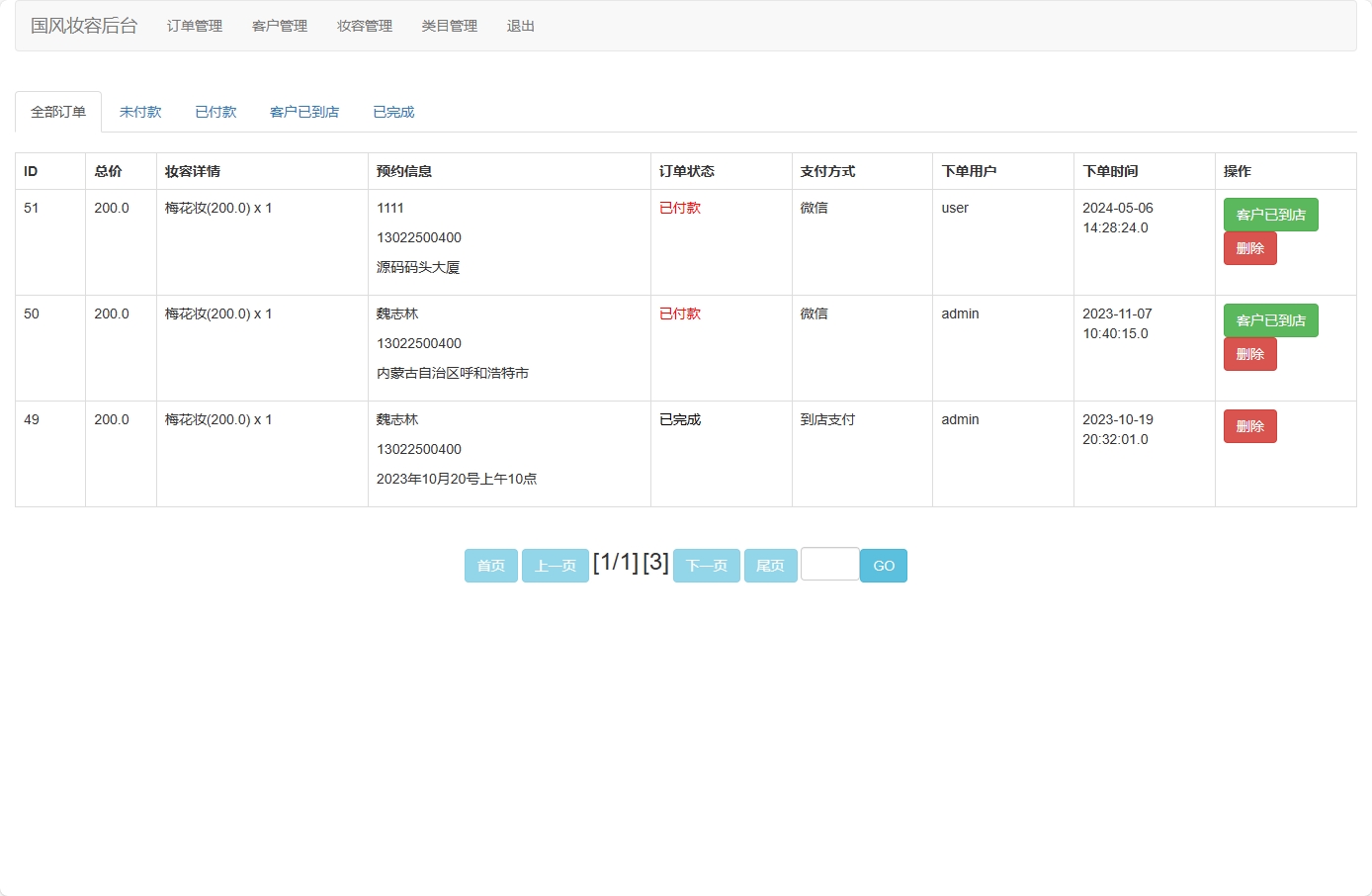Click 退出 to log out
The width and height of the screenshot is (1372, 896).
point(521,27)
